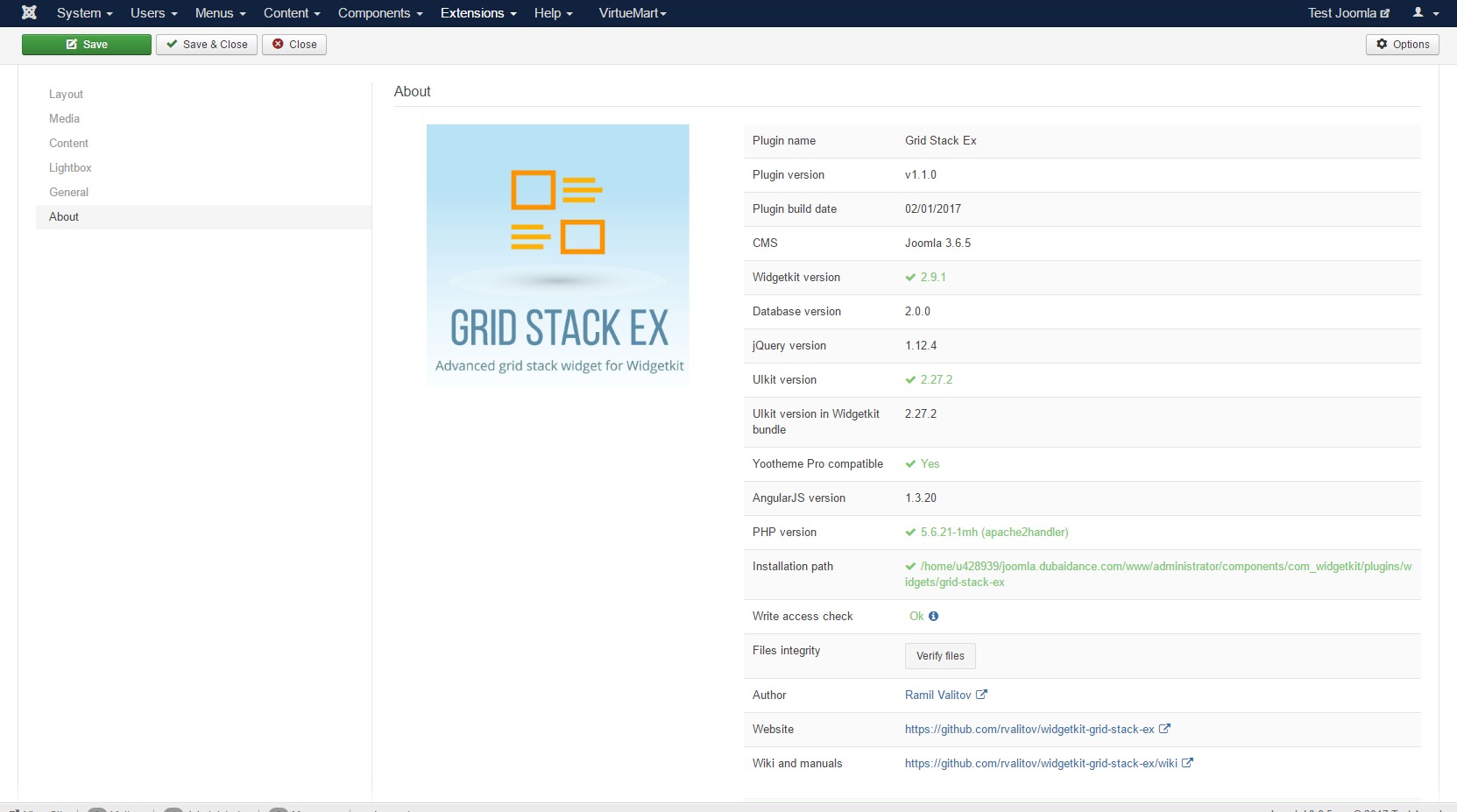Open the wiki and manuals GitHub link
This screenshot has height=812, width=1457.
coord(1041,763)
